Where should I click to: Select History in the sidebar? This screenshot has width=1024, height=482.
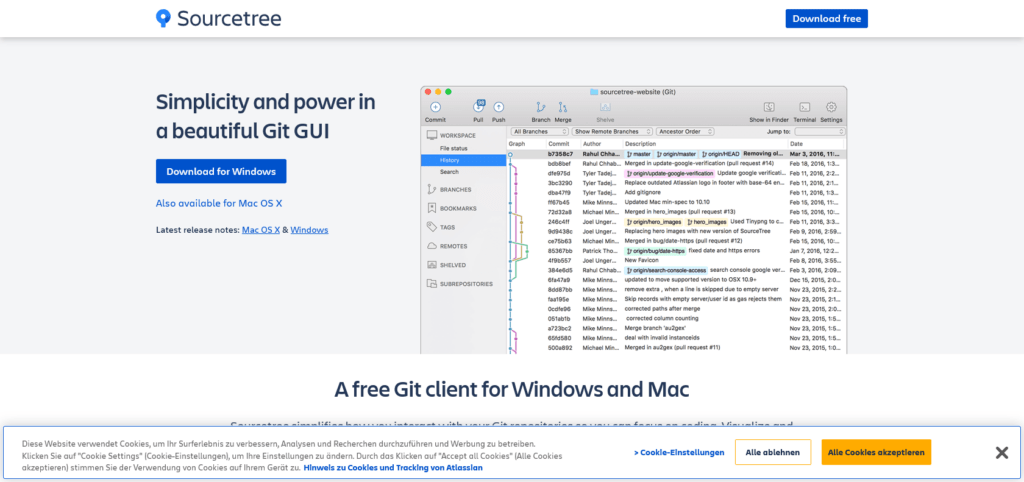(x=464, y=160)
